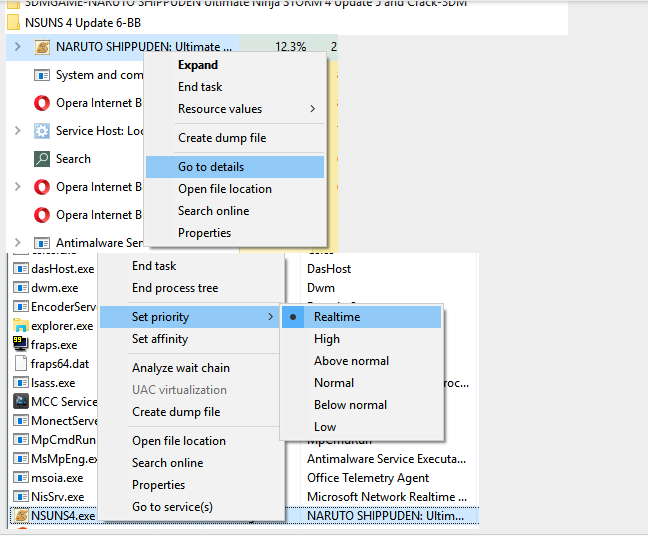
Task: Choose End task in the upper context menu
Action: (235, 87)
